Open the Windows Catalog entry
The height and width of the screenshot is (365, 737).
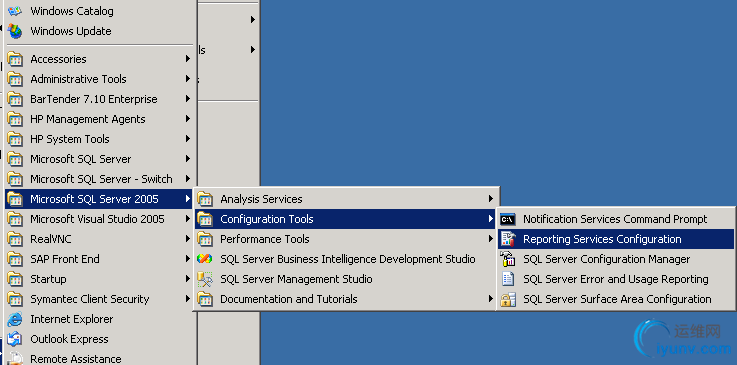[x=99, y=10]
